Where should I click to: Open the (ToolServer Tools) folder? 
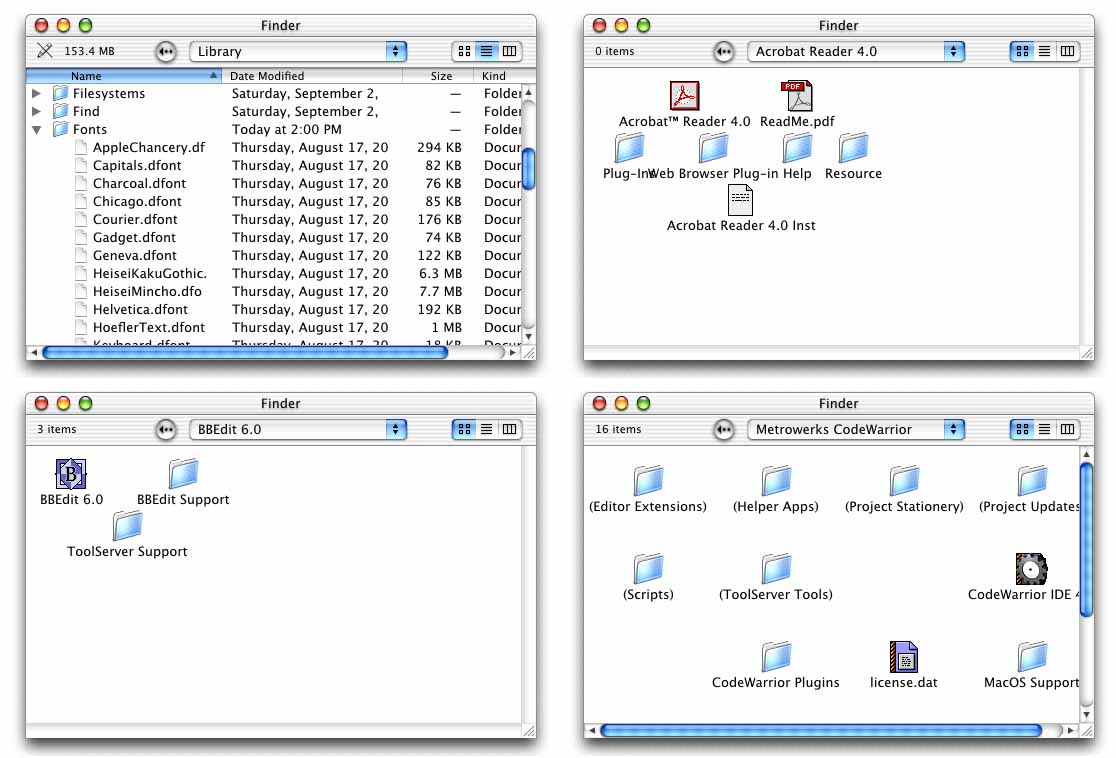(776, 569)
